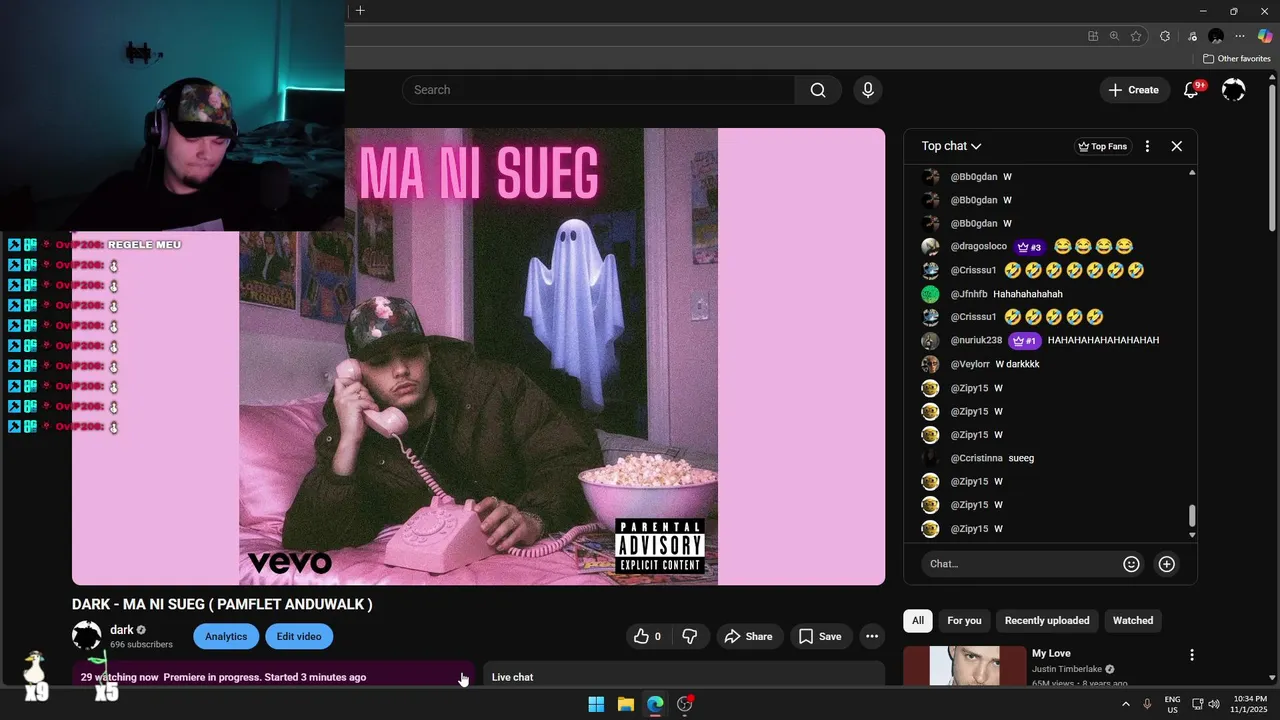Screen dimensions: 1280x720
Task: Click @Ccristinna sueeg message
Action: [1021, 458]
